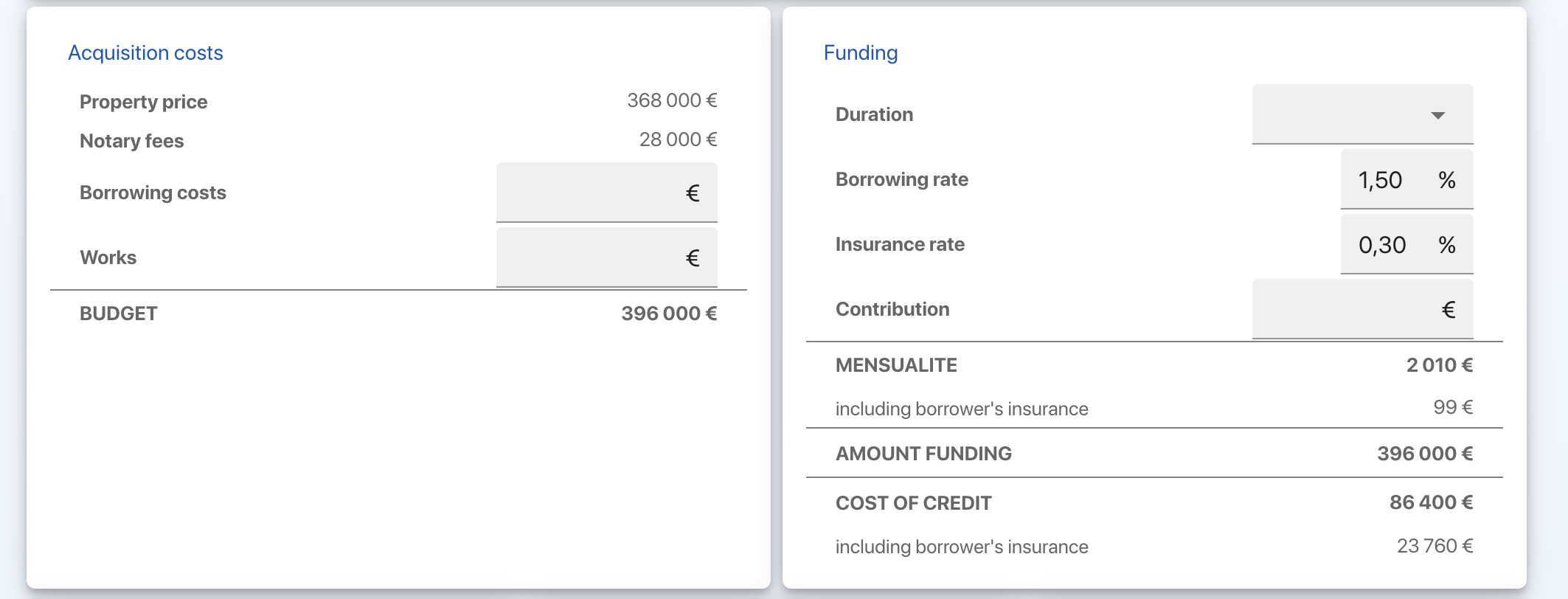Click the Funding section heading
This screenshot has width=1568, height=599.
click(860, 53)
